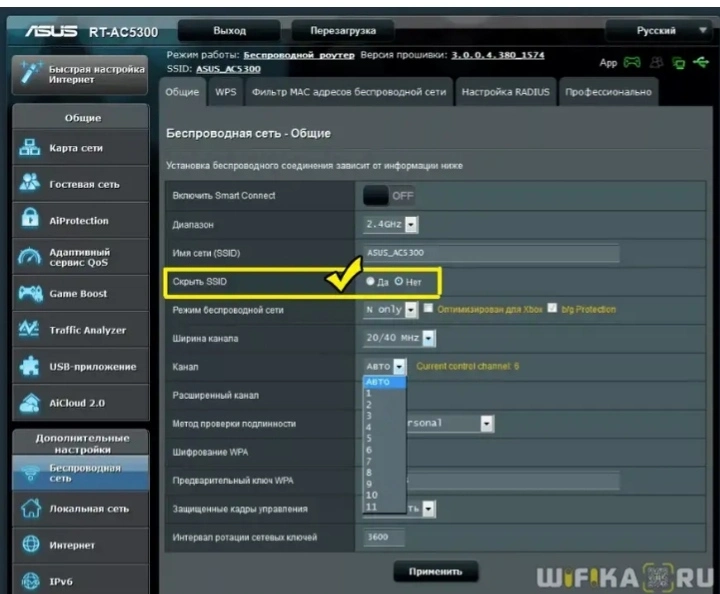This screenshot has height=594, width=720.
Task: Choose Авто in channel list
Action: tap(384, 382)
